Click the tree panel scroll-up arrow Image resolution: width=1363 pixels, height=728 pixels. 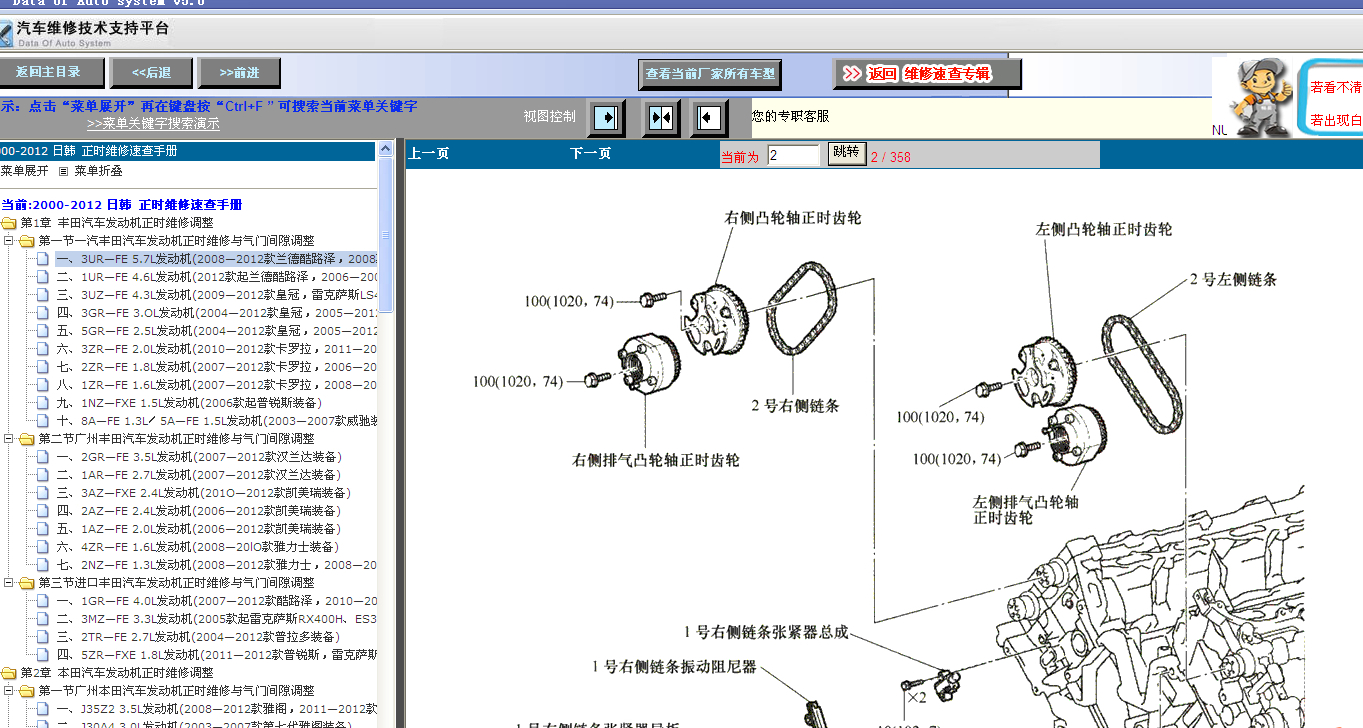(386, 150)
